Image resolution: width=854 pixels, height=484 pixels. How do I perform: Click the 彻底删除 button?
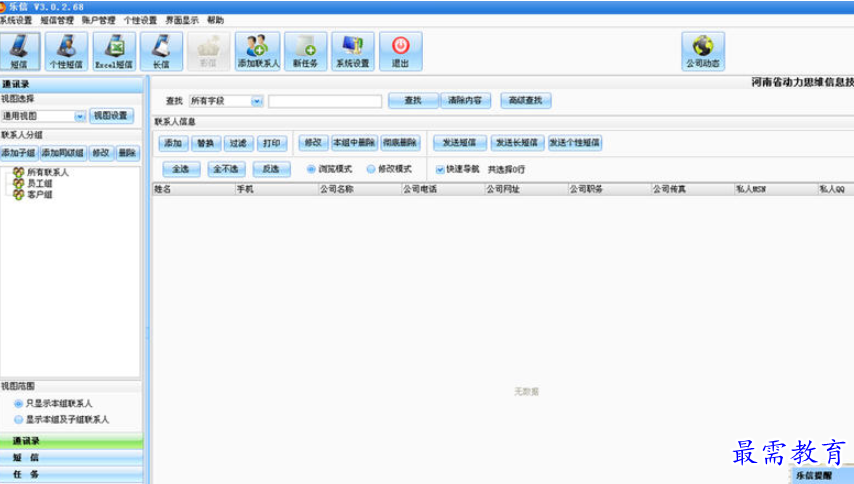400,143
